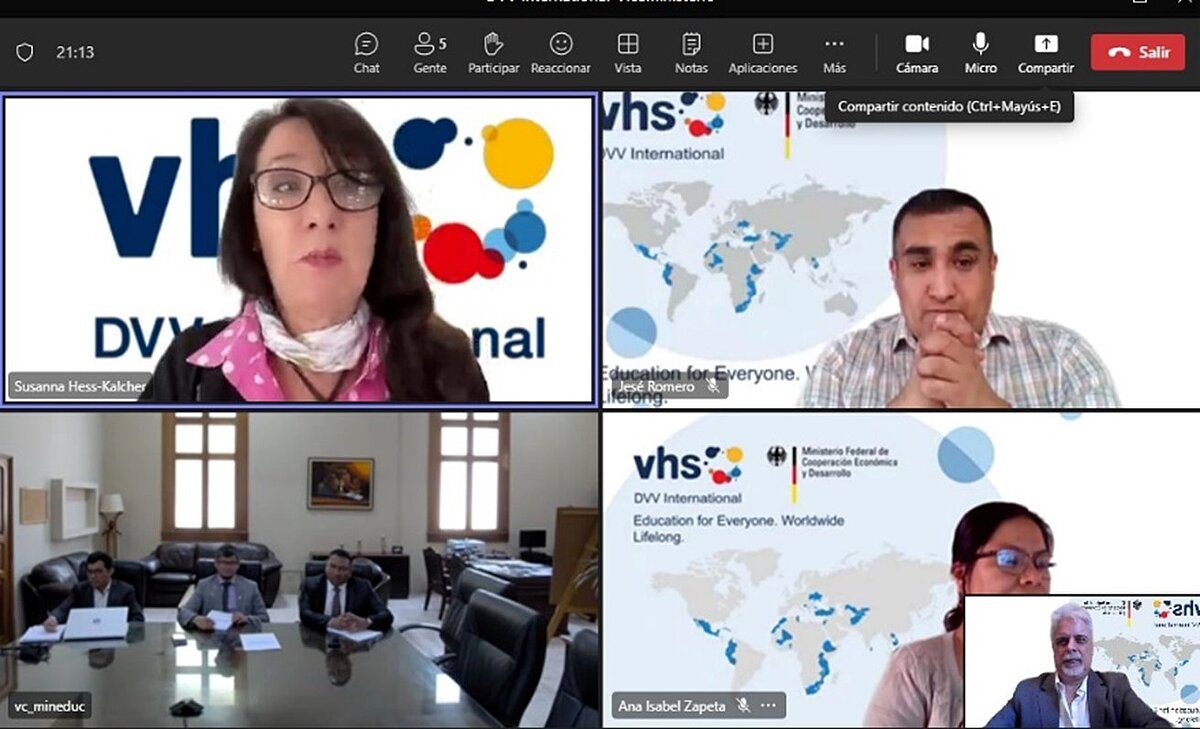Select the Susanna Hess-Kalcher name label
Viewport: 1200px width, 729px height.
[80, 387]
